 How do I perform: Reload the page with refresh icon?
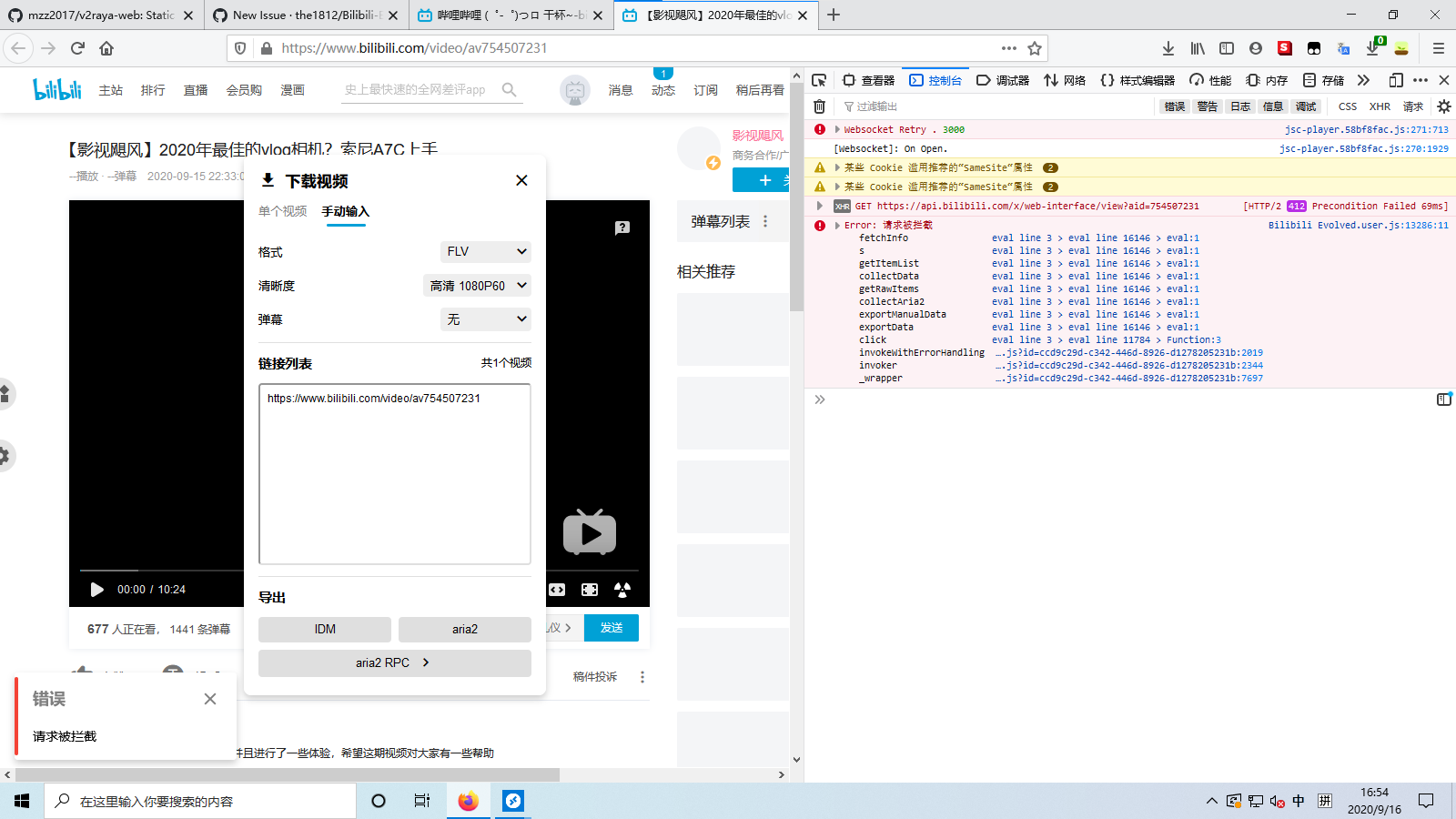[77, 48]
